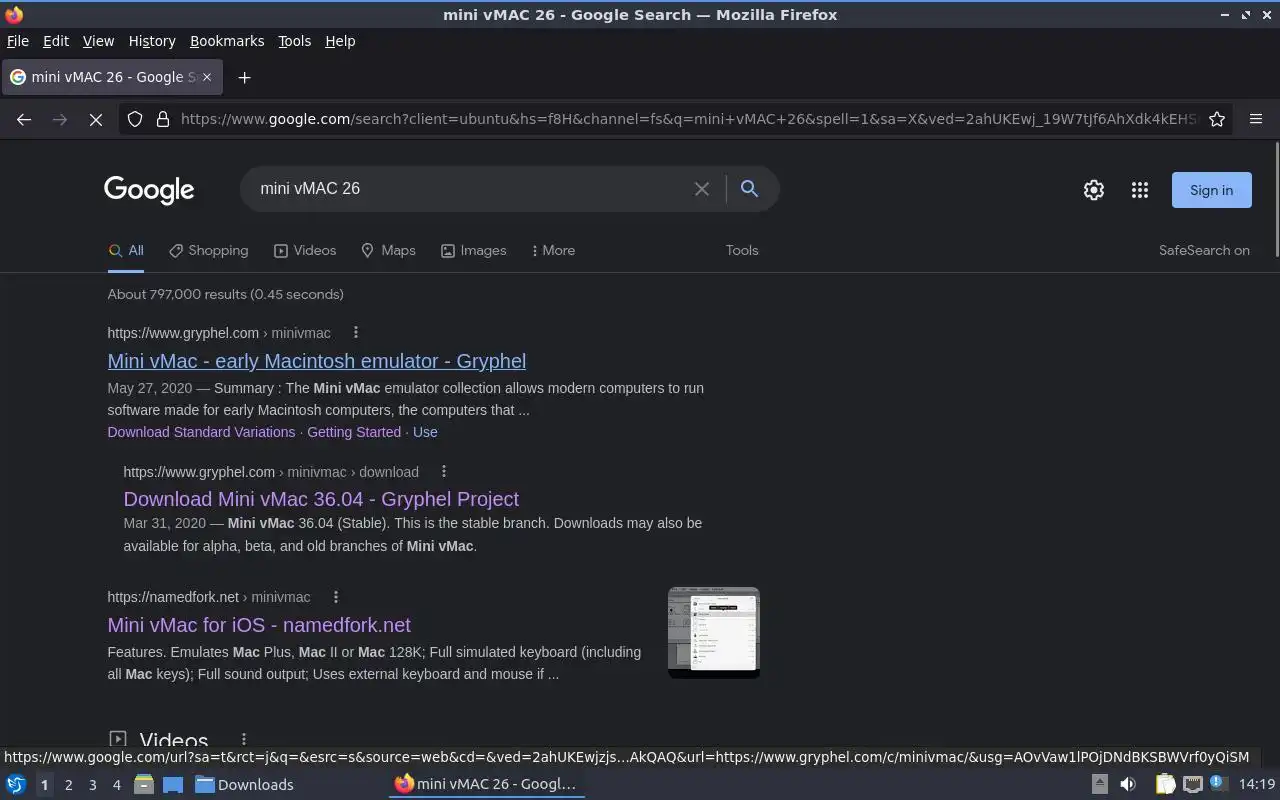
Task: Open the tracking protection shield icon
Action: coord(135,119)
